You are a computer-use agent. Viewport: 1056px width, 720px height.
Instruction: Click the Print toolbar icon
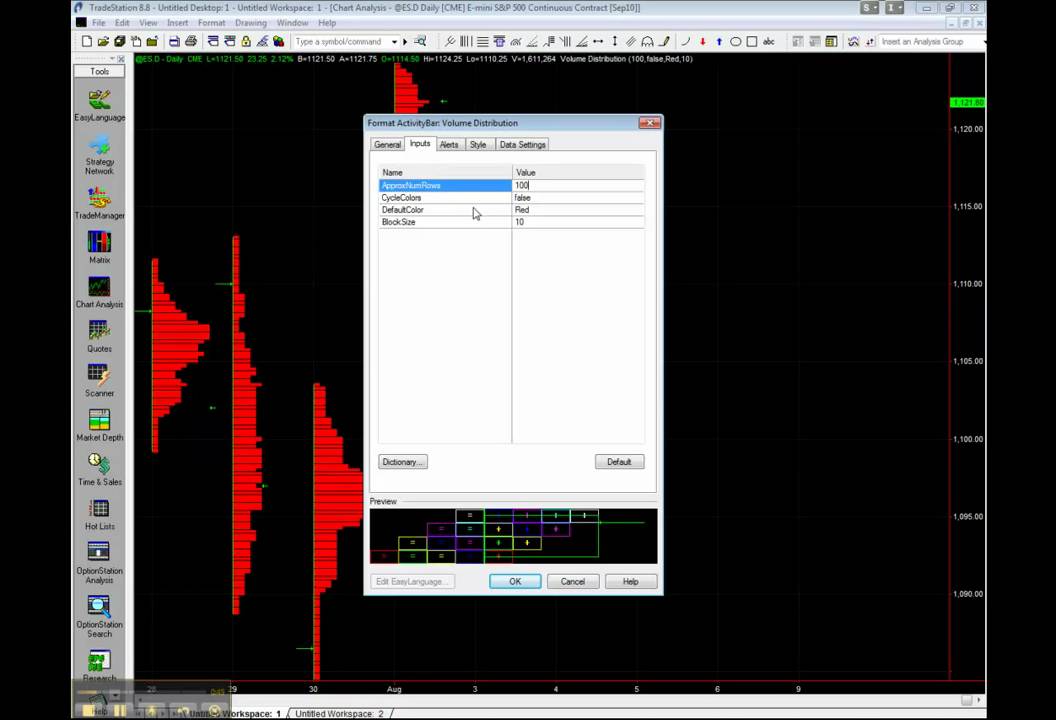[x=191, y=41]
